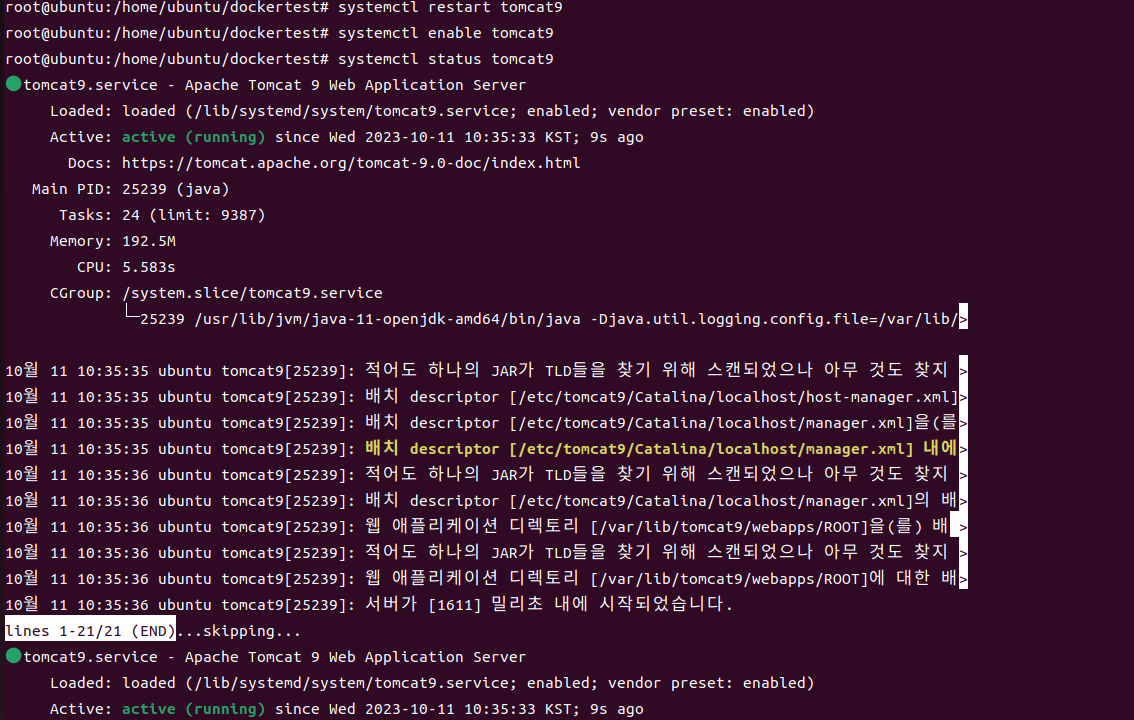Viewport: 1134px width, 720px height.
Task: Click the 'systemctl status tomcat9' command
Action: [446, 59]
